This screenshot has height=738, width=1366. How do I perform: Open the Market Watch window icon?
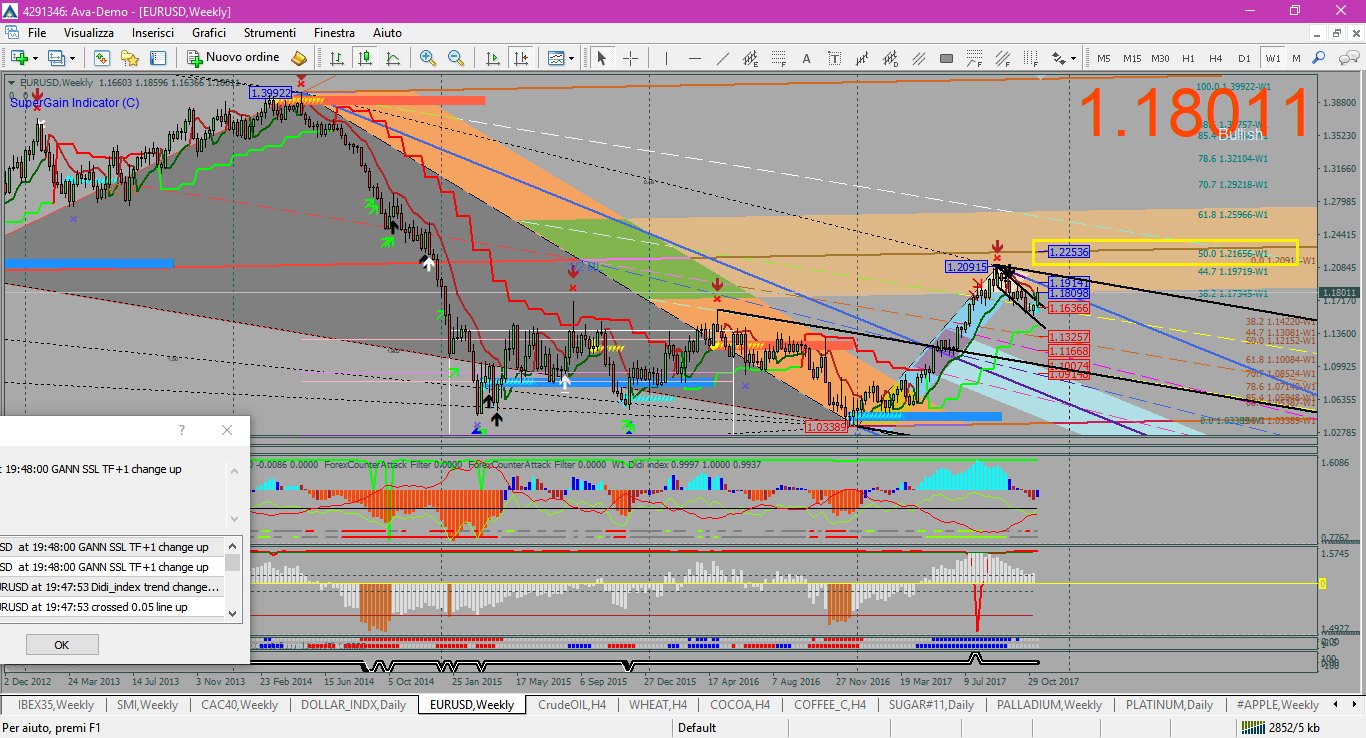[102, 58]
